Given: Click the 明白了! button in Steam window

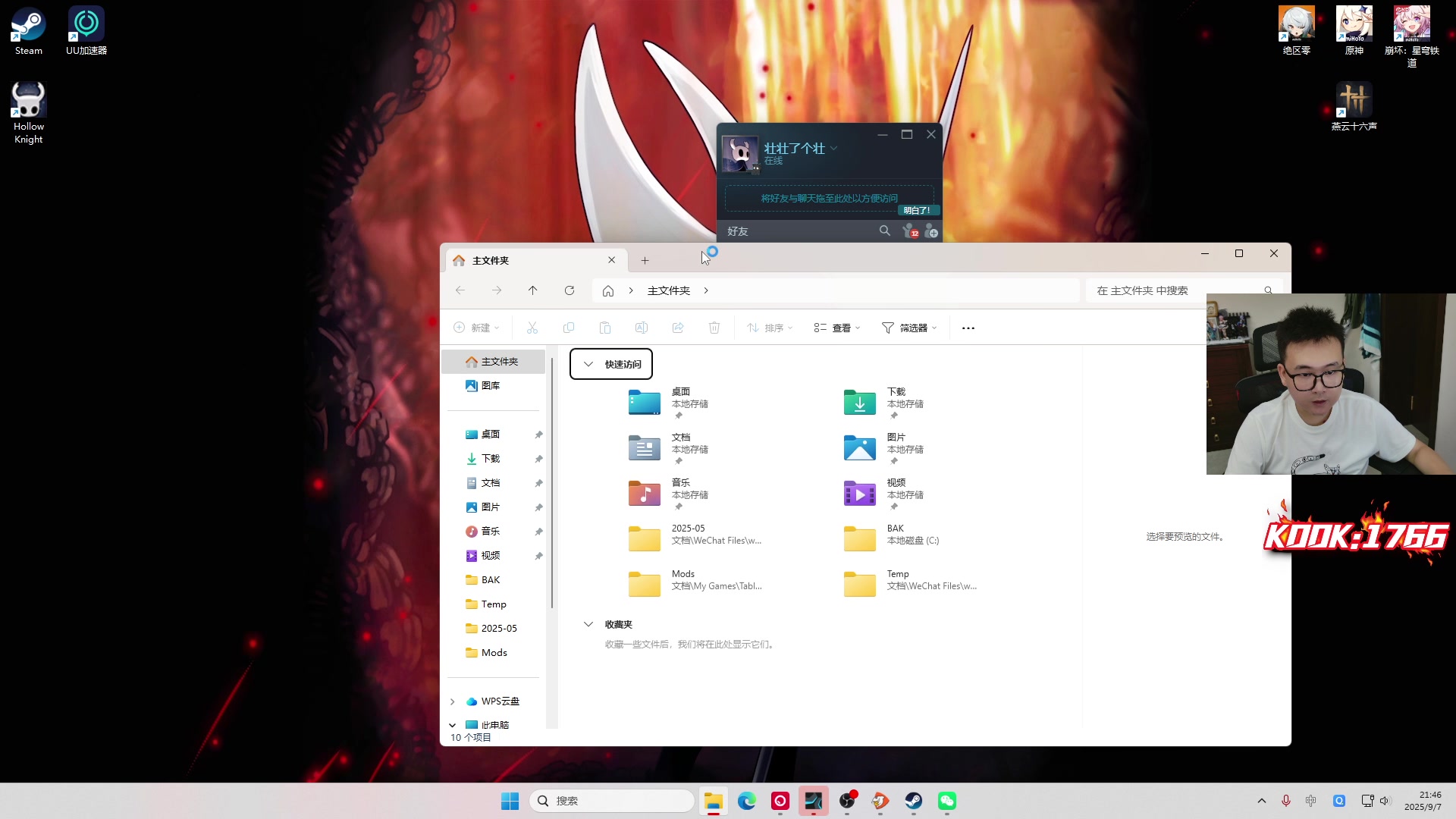Looking at the screenshot, I should tap(918, 210).
